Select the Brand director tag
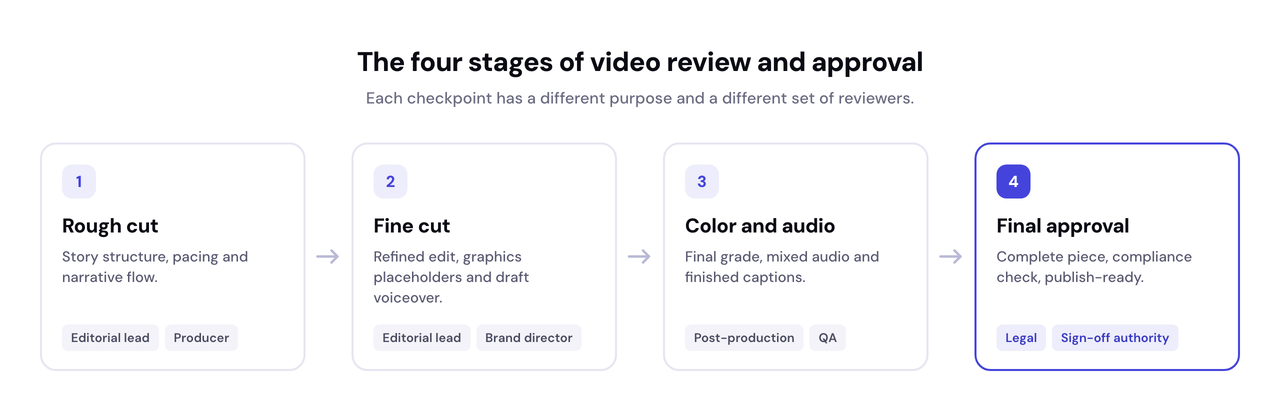 coord(529,338)
